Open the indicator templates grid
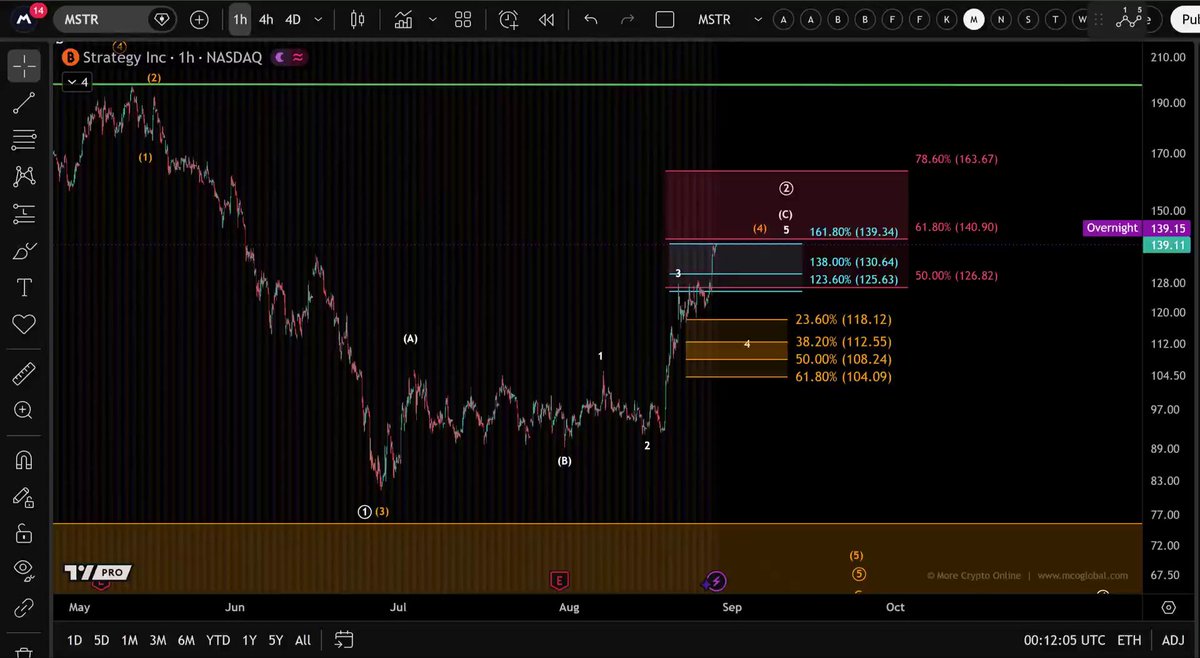Viewport: 1200px width, 658px height. pyautogui.click(x=463, y=19)
